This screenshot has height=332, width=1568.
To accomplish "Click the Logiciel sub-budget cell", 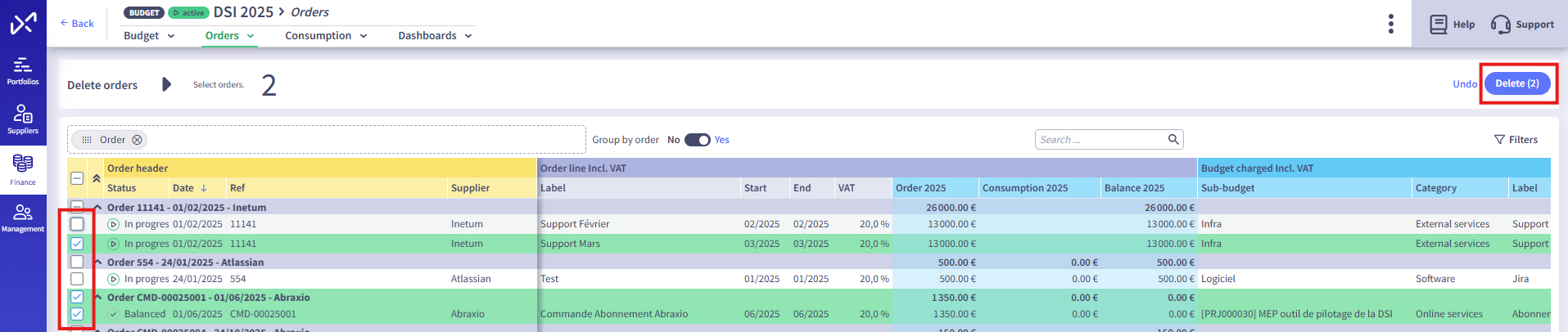I will pyautogui.click(x=1218, y=279).
